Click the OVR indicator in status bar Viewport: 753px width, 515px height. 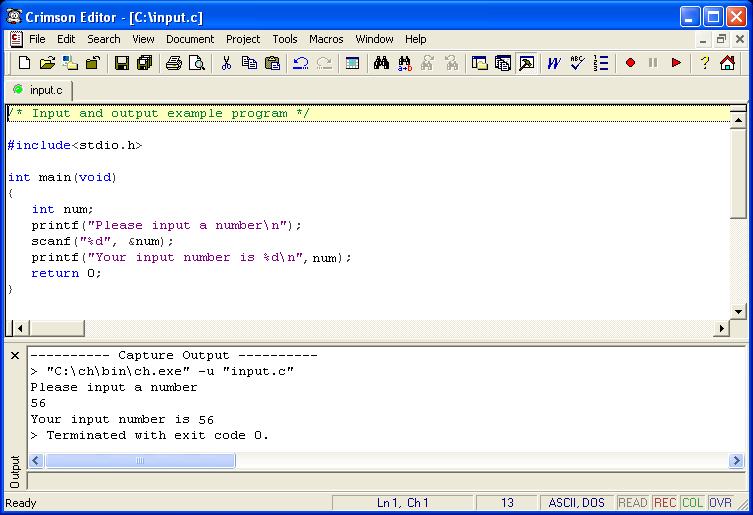720,503
